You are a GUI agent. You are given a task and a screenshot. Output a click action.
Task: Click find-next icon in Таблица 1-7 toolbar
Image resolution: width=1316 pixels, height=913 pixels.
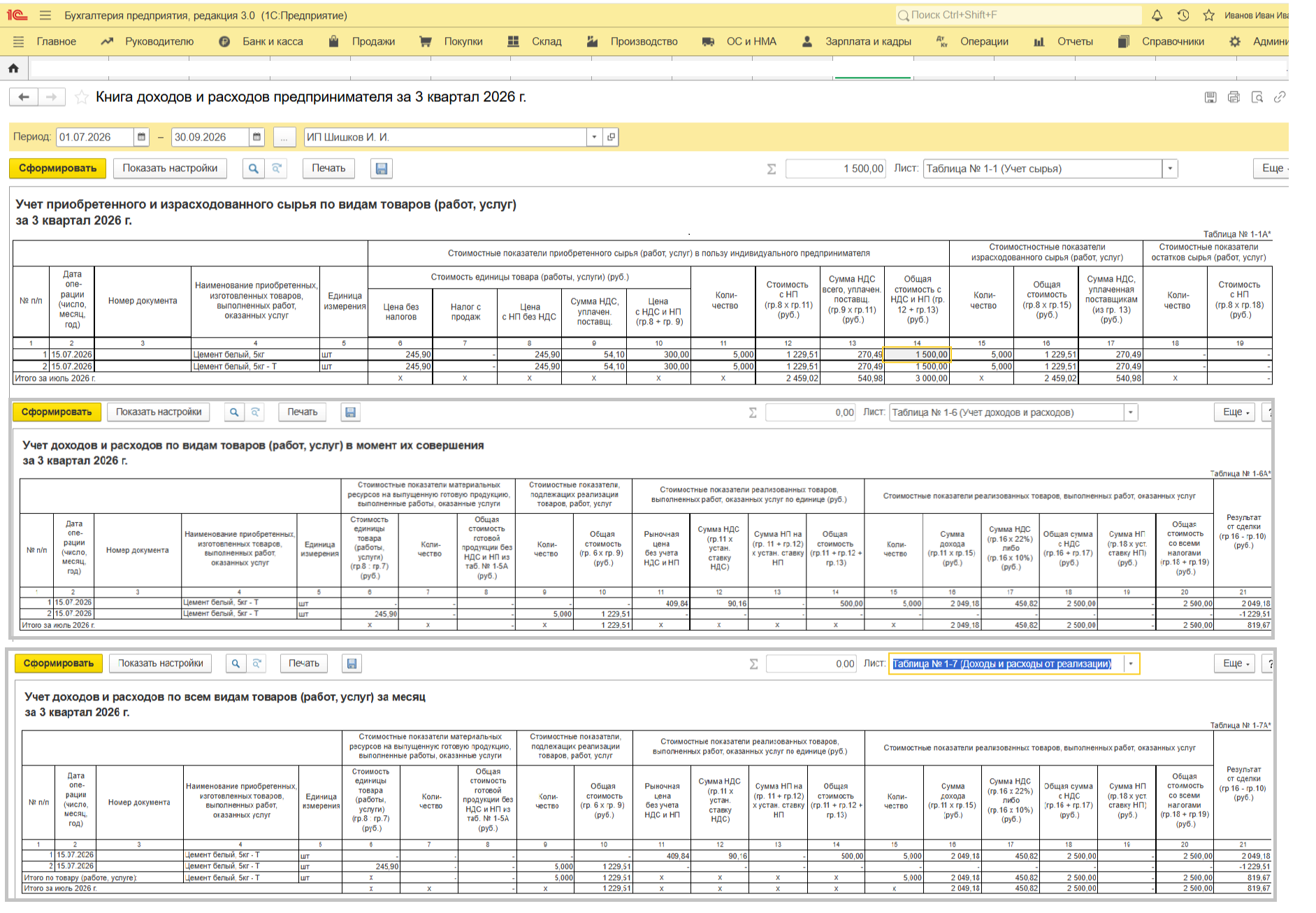(x=257, y=663)
